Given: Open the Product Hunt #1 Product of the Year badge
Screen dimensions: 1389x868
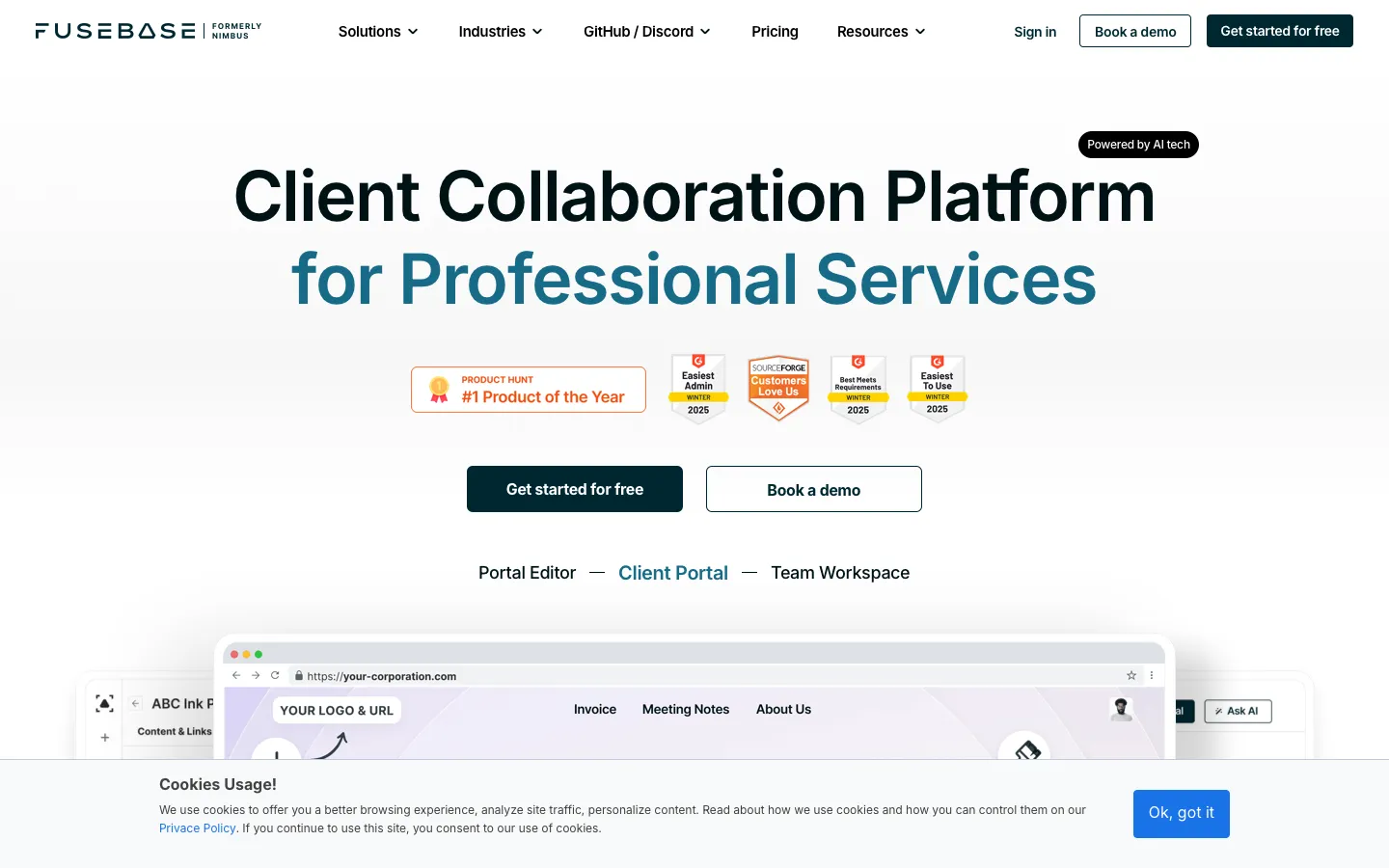Looking at the screenshot, I should click(529, 390).
